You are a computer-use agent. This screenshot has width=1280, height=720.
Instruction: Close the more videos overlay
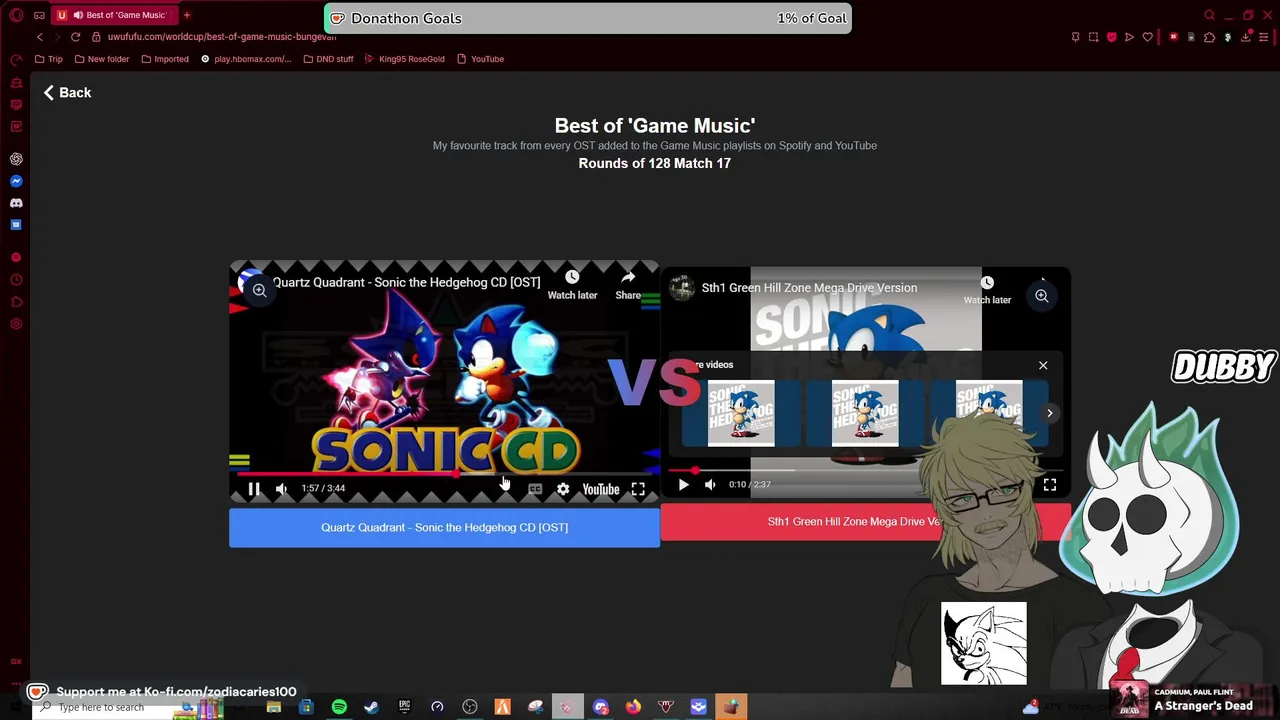pyautogui.click(x=1043, y=365)
